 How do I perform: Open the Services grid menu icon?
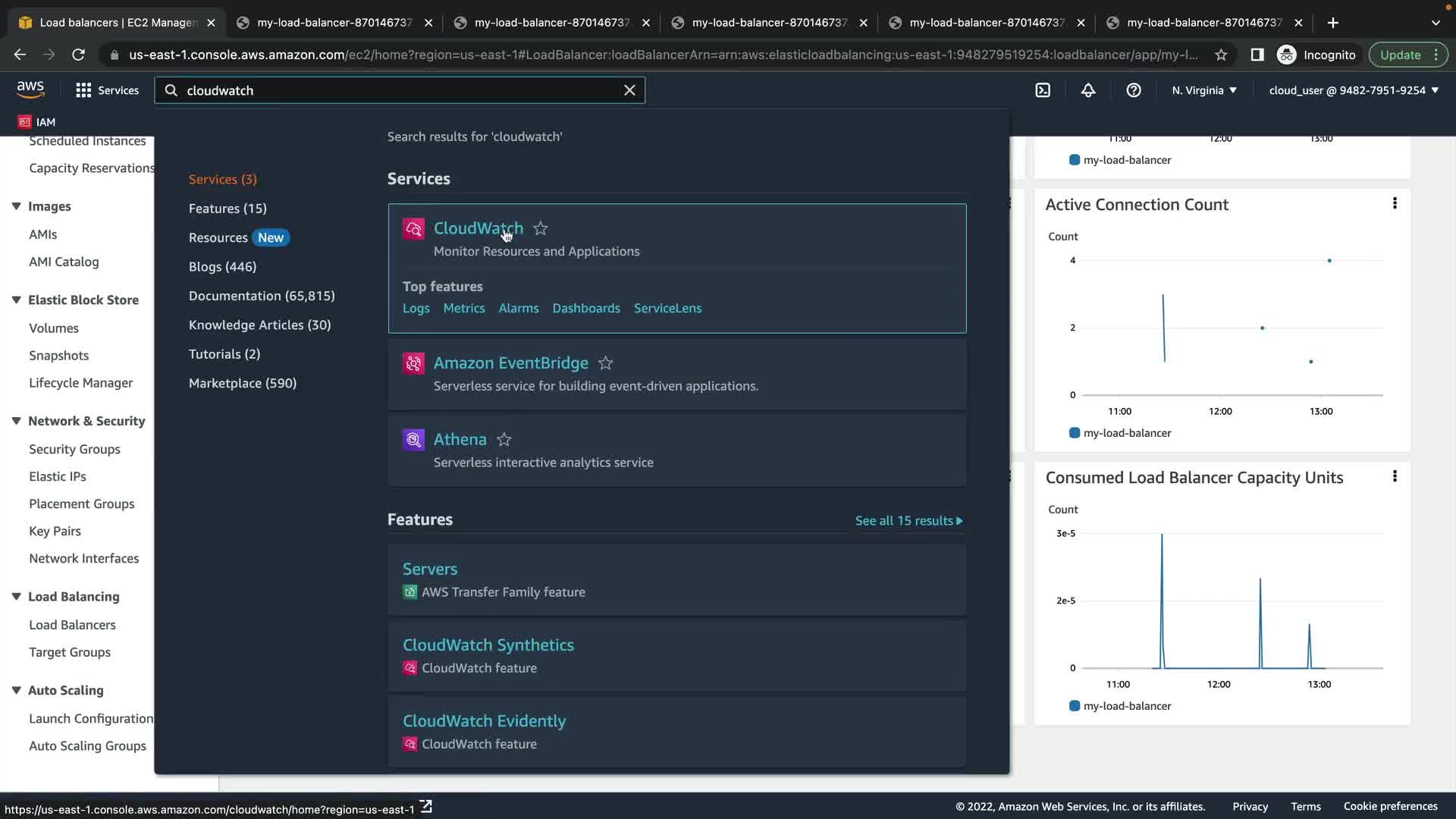coord(83,90)
